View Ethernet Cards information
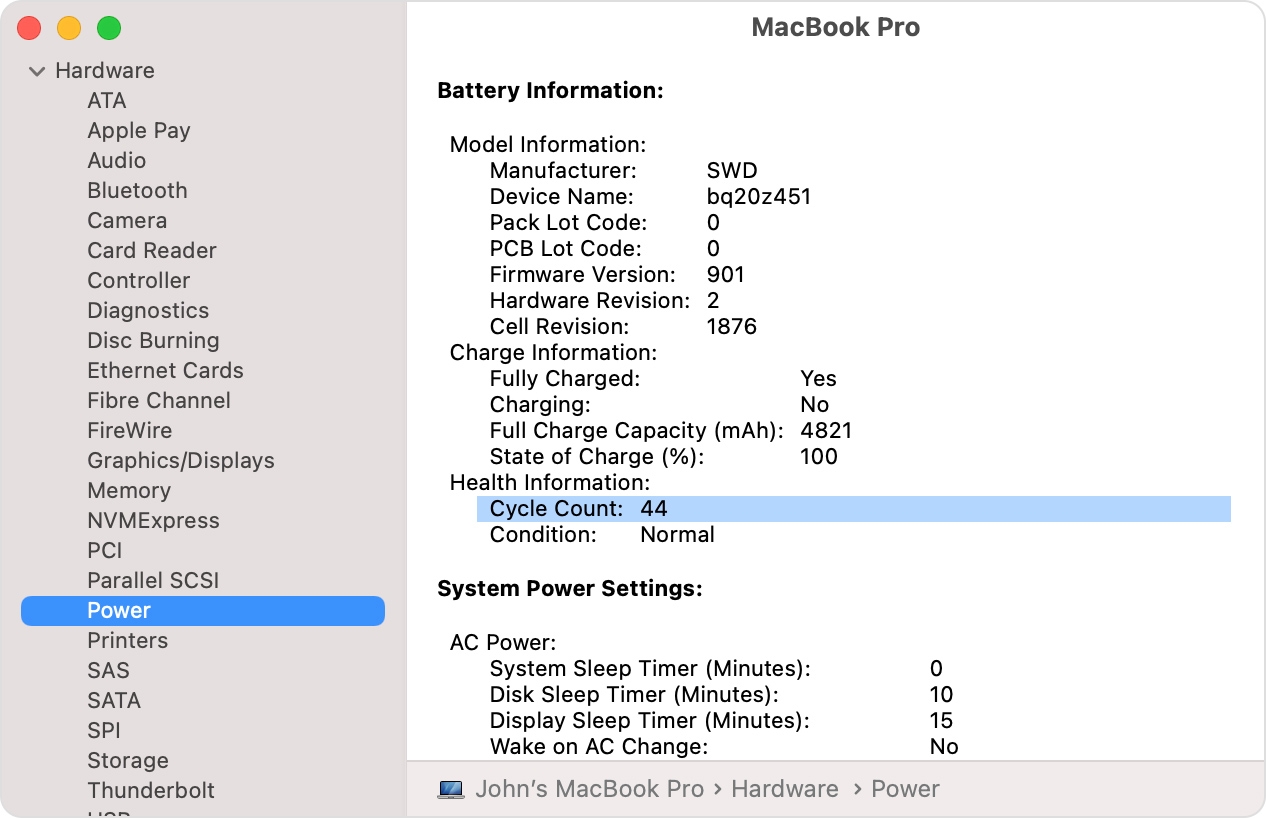1266x818 pixels. click(165, 370)
